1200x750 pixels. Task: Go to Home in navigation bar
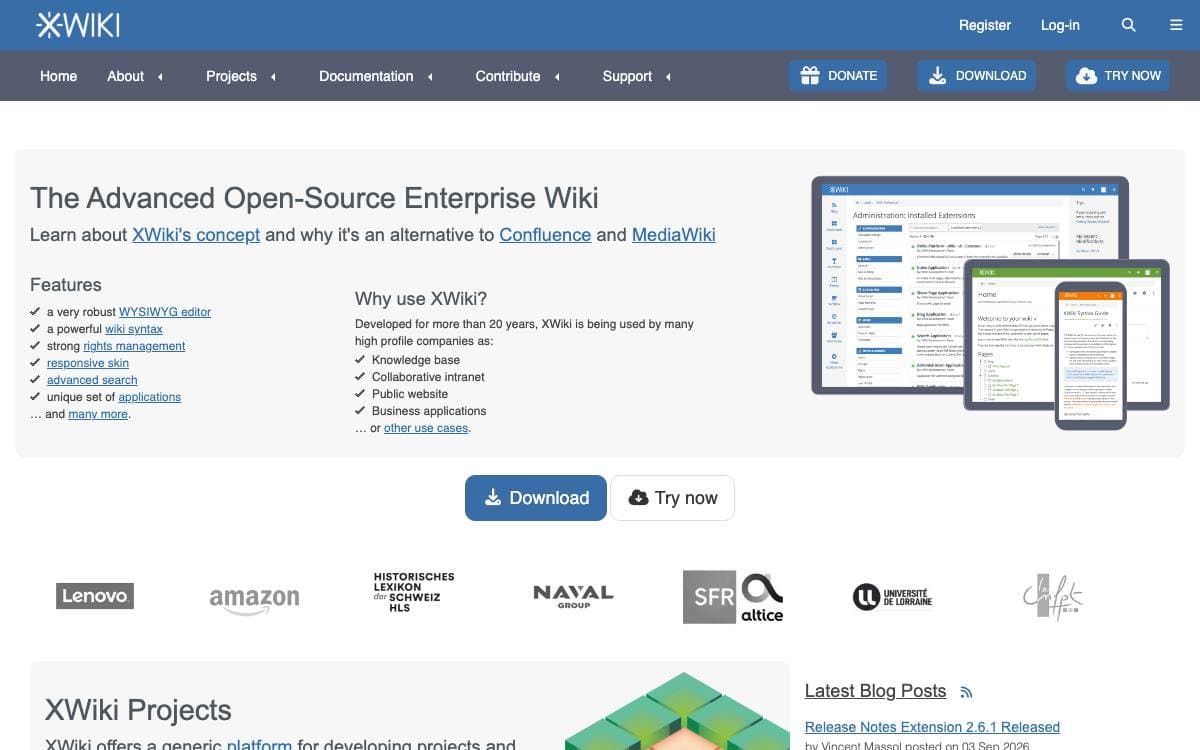click(x=58, y=76)
